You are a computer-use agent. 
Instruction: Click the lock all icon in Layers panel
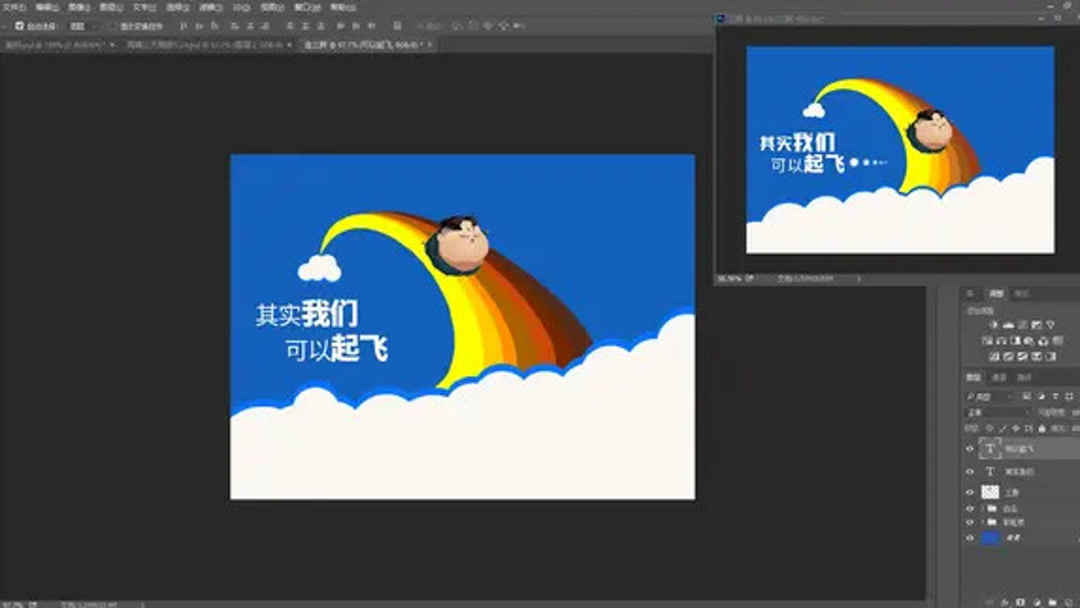pos(1042,429)
